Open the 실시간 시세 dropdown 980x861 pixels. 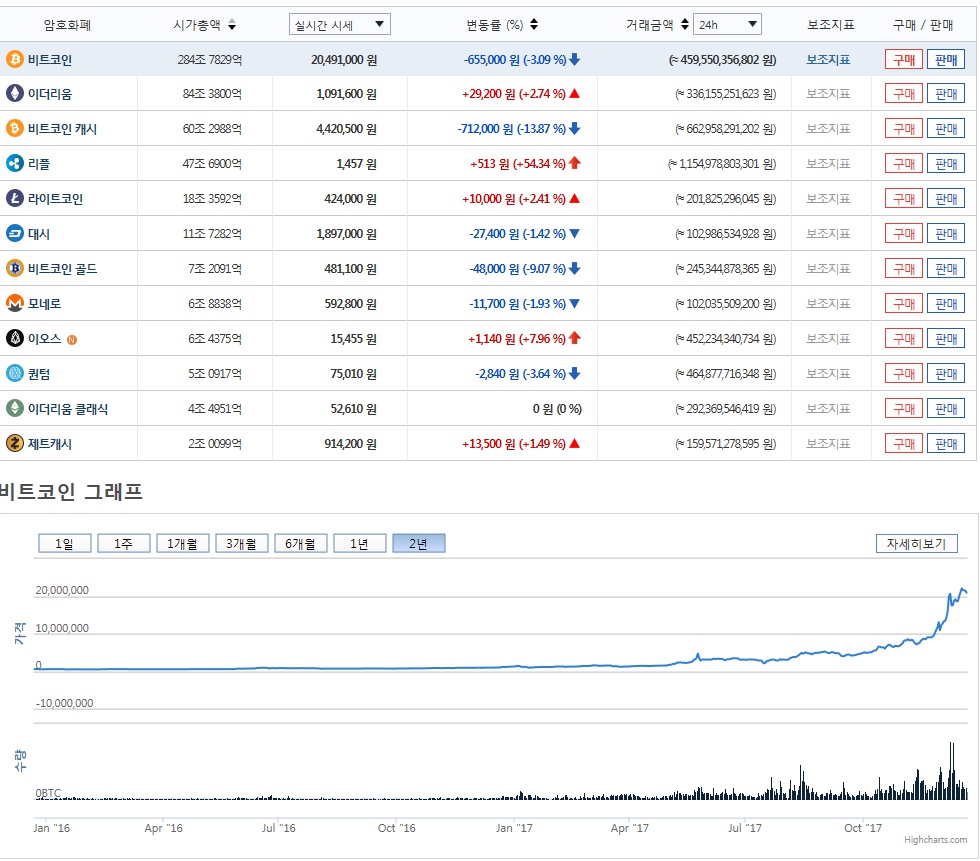(339, 25)
